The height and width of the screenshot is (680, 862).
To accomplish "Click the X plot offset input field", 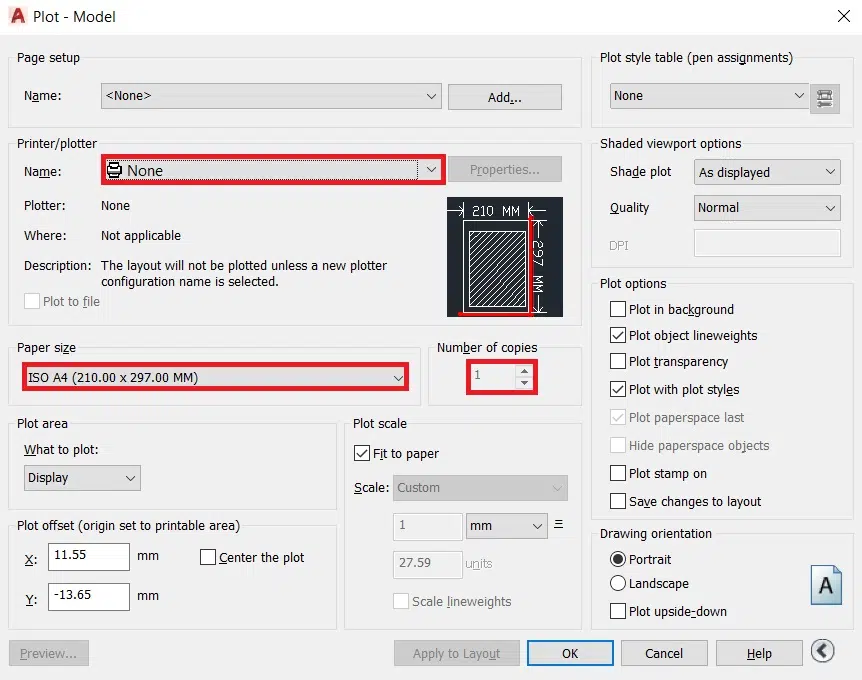I will pos(89,557).
